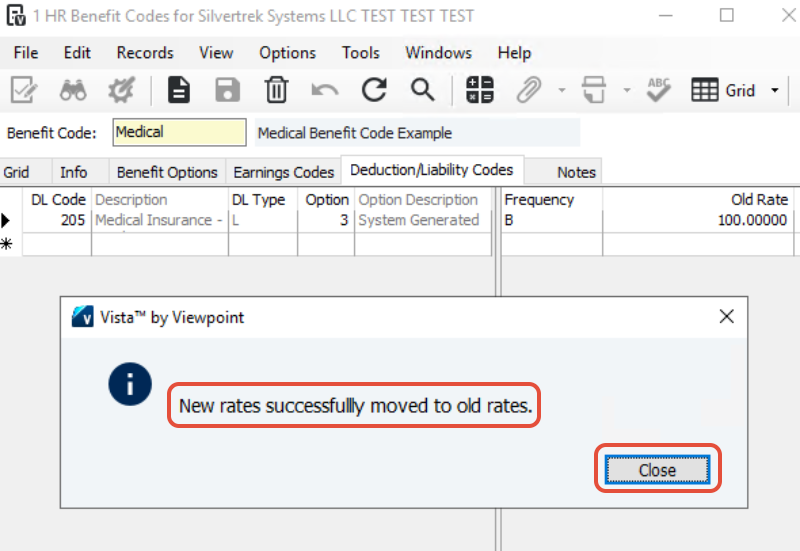Refresh the form with circular arrow icon

[374, 90]
